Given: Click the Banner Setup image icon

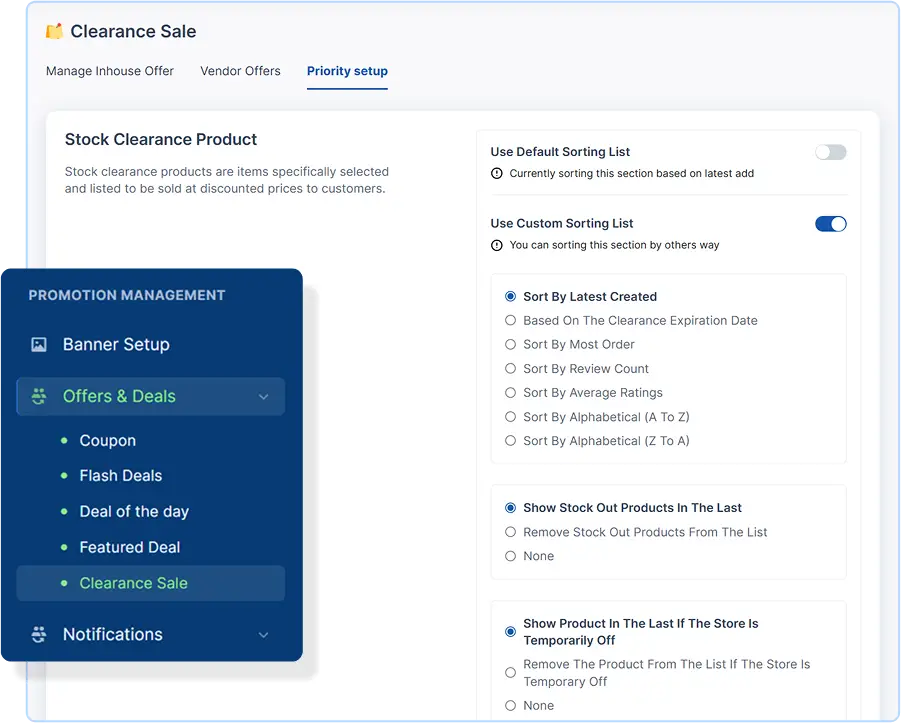Looking at the screenshot, I should point(38,344).
